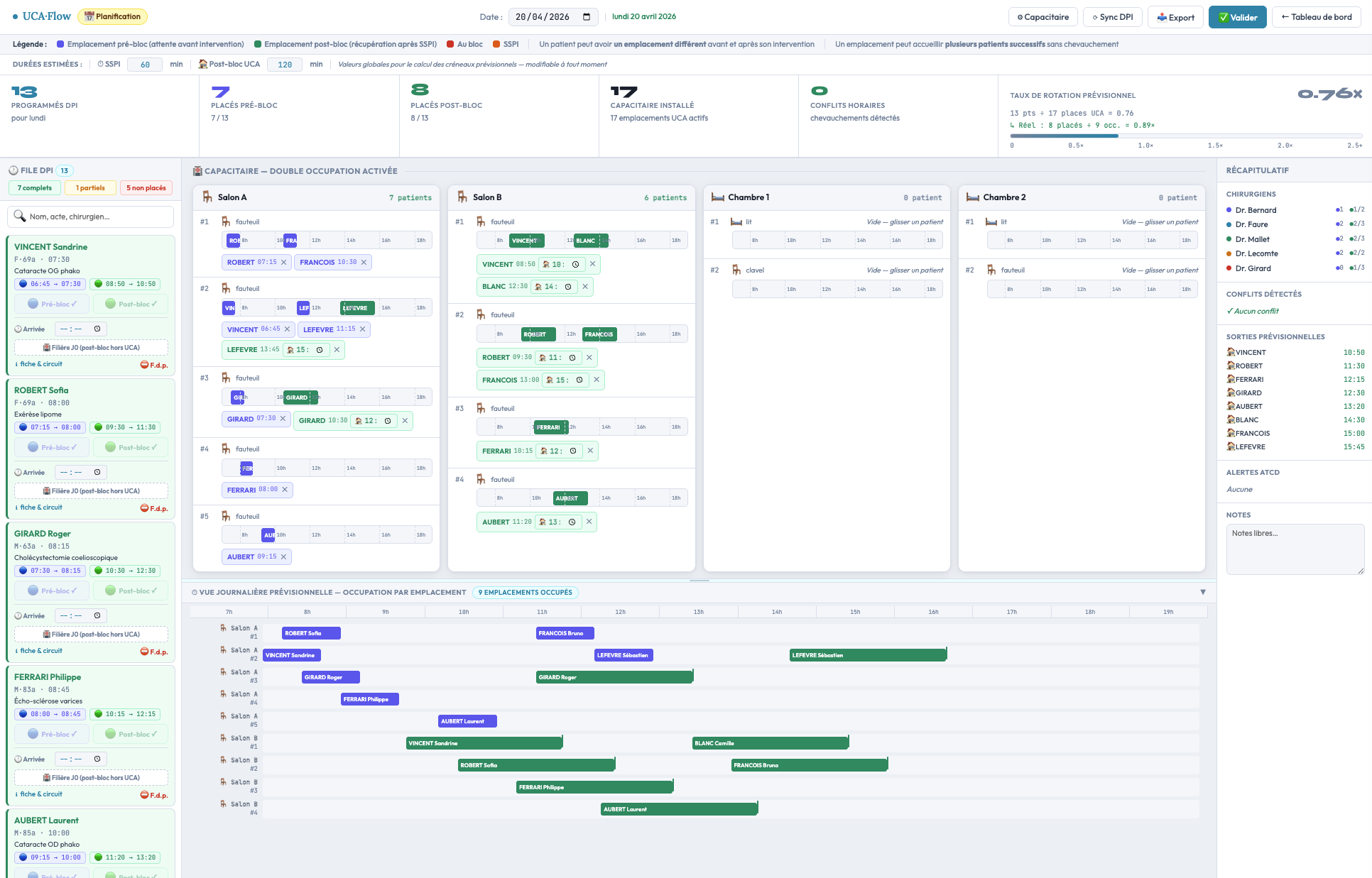Open clock picker on BLANC 12:30 exit time
The image size is (1372, 878).
[x=568, y=287]
